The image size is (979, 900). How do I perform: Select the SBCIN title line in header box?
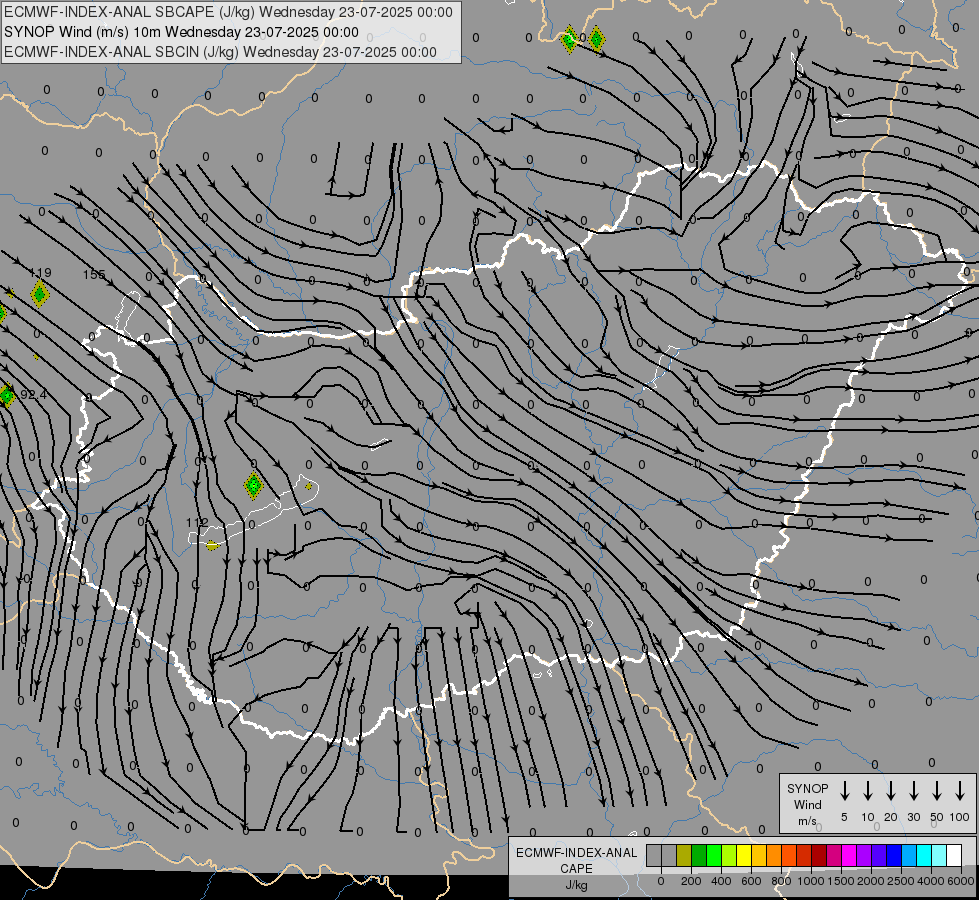click(220, 52)
